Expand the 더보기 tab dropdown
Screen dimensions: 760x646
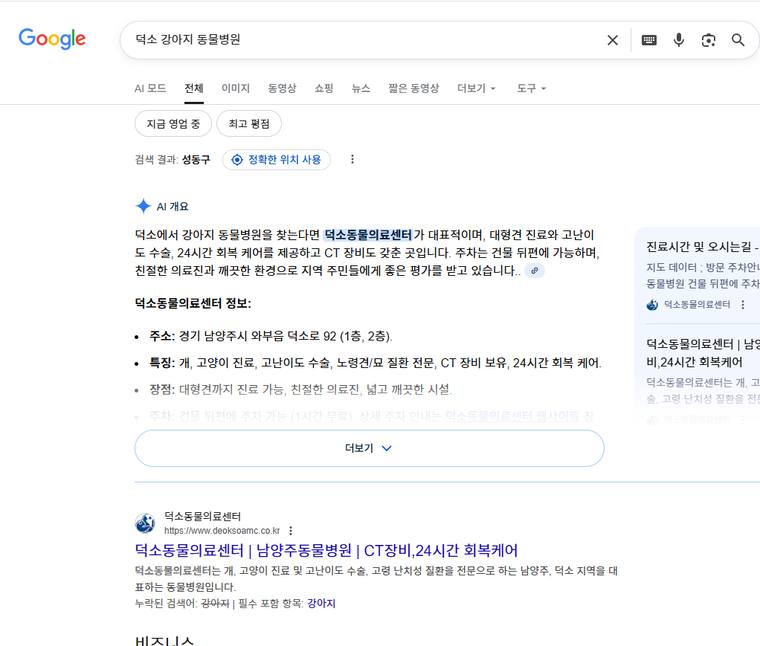coord(476,88)
